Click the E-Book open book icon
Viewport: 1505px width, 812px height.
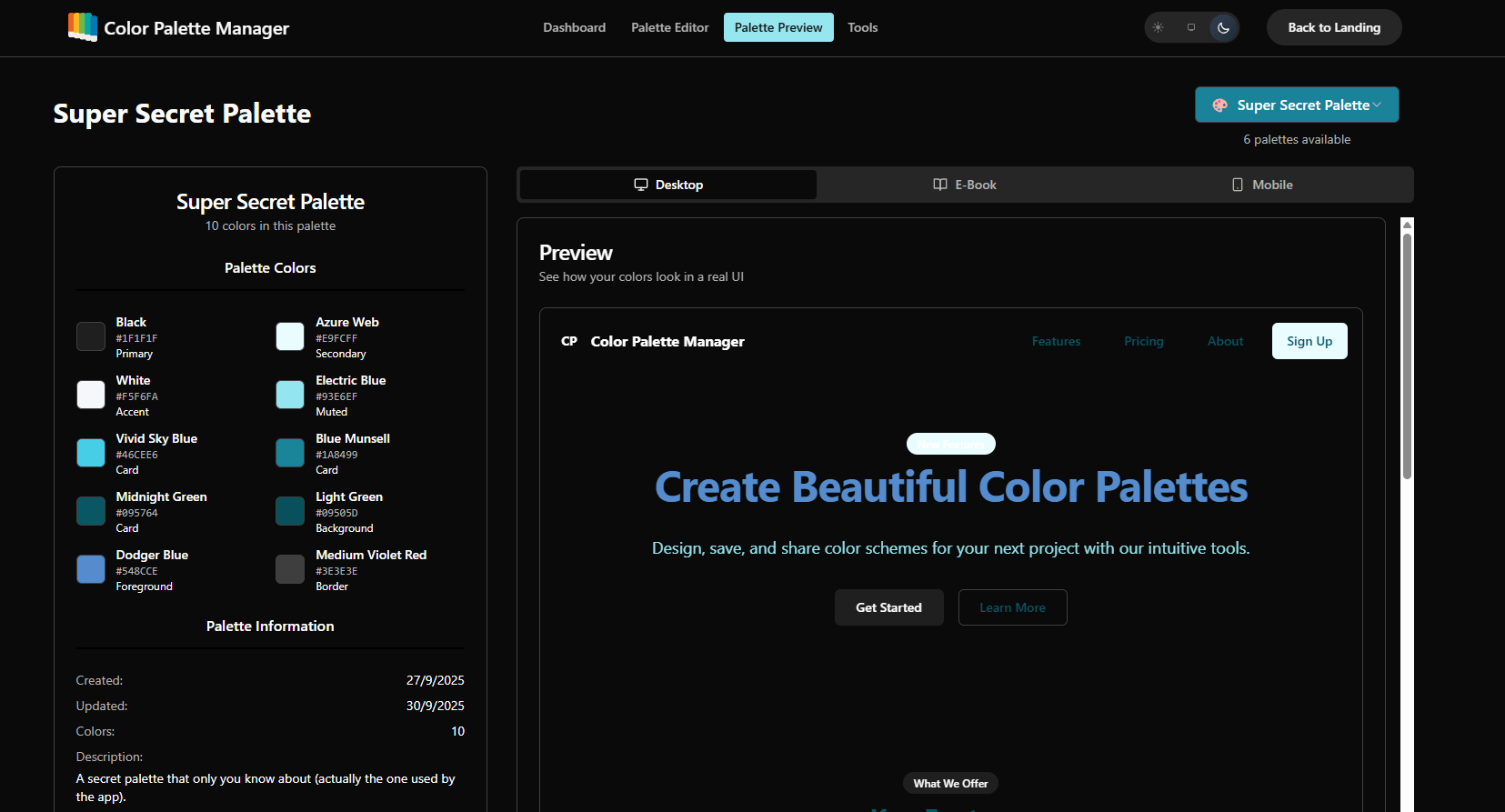[939, 185]
